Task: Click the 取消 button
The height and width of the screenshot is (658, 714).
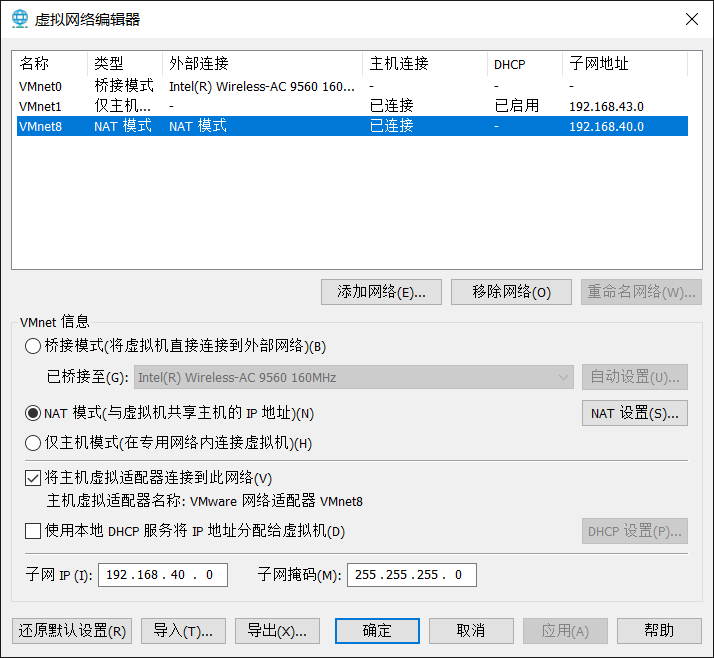Action: click(x=471, y=631)
